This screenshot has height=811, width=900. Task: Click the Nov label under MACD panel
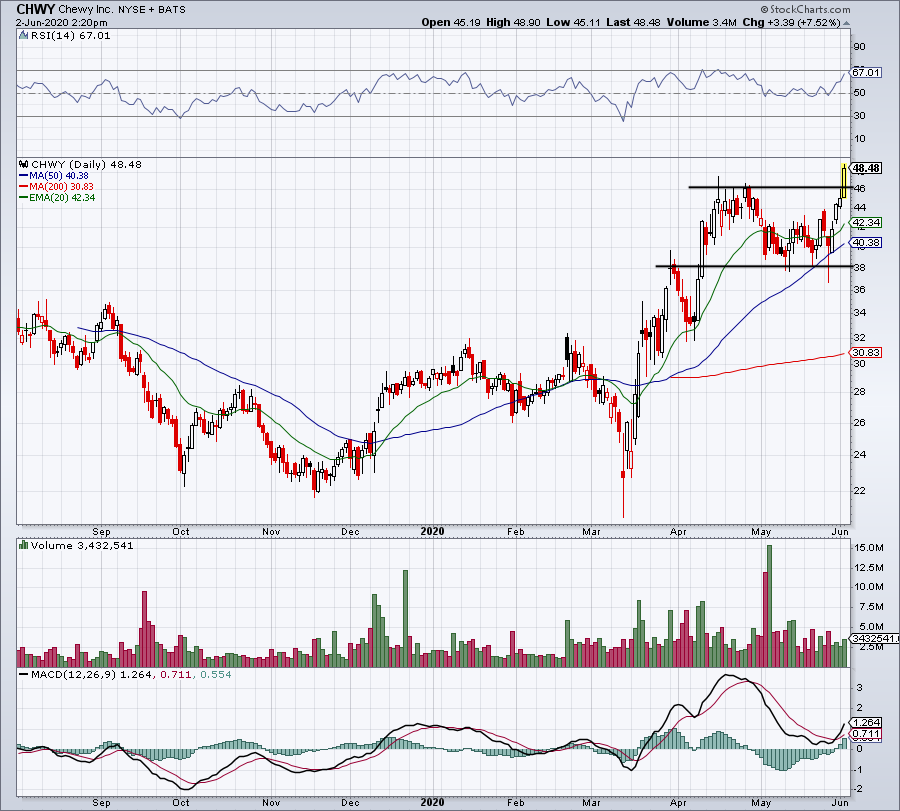point(271,802)
